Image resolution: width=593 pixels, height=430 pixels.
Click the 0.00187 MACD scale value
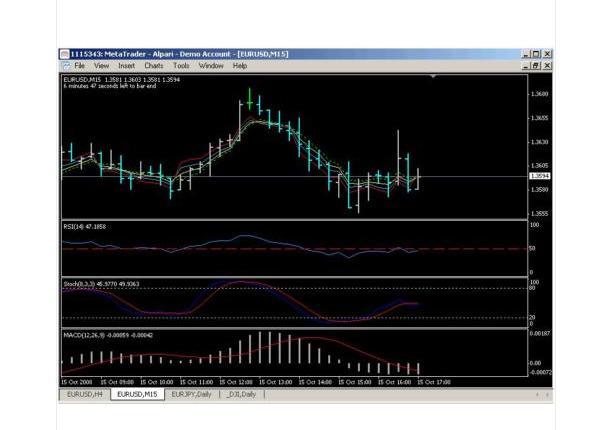[540, 334]
